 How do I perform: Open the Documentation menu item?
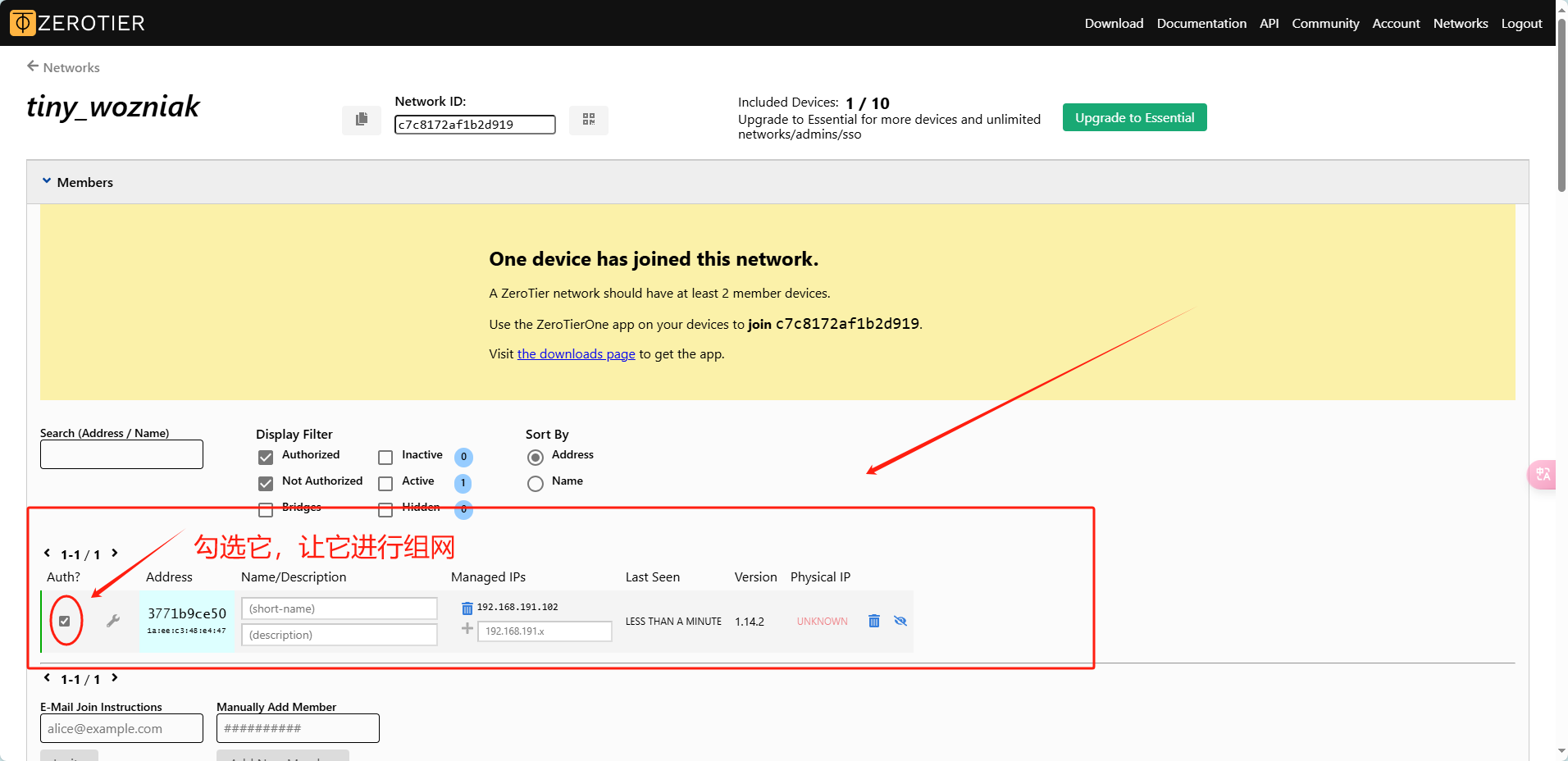pos(1201,23)
